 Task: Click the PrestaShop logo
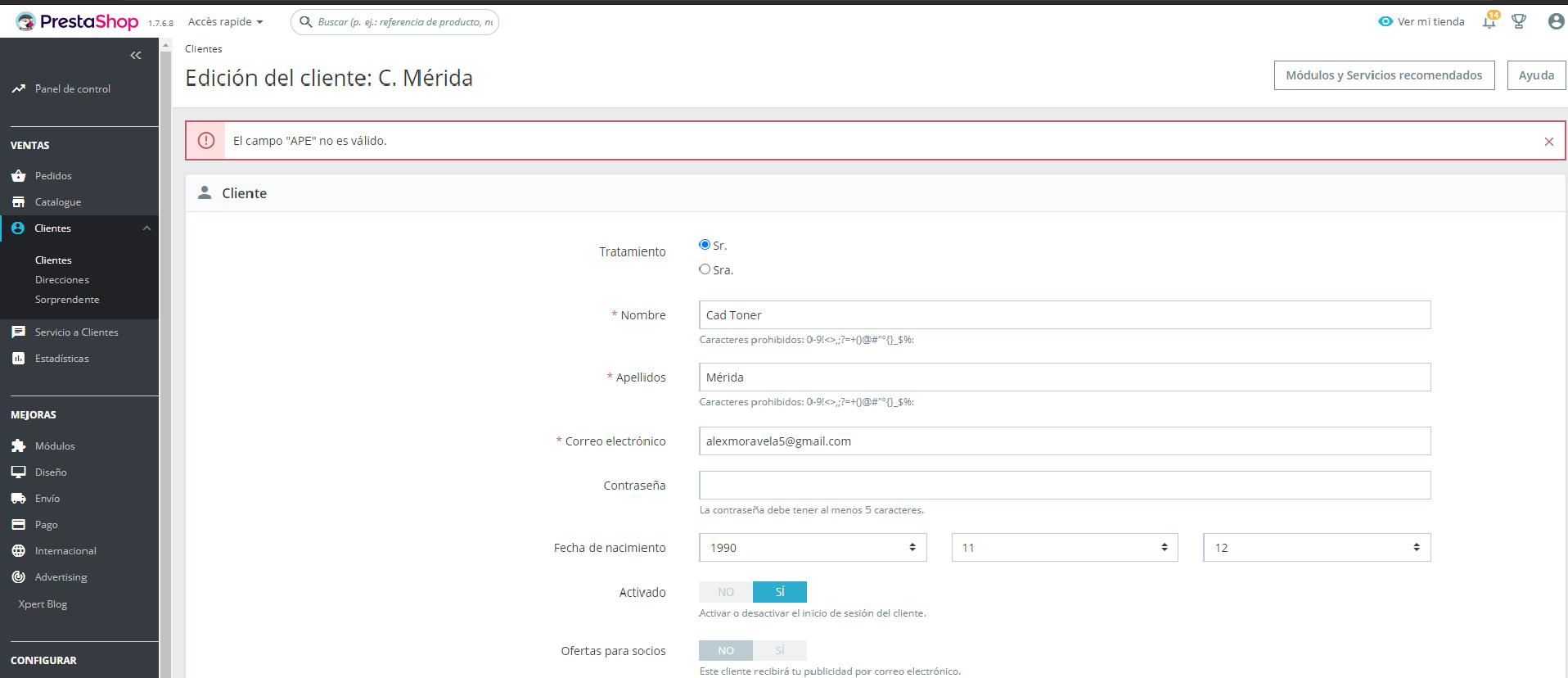click(x=78, y=21)
